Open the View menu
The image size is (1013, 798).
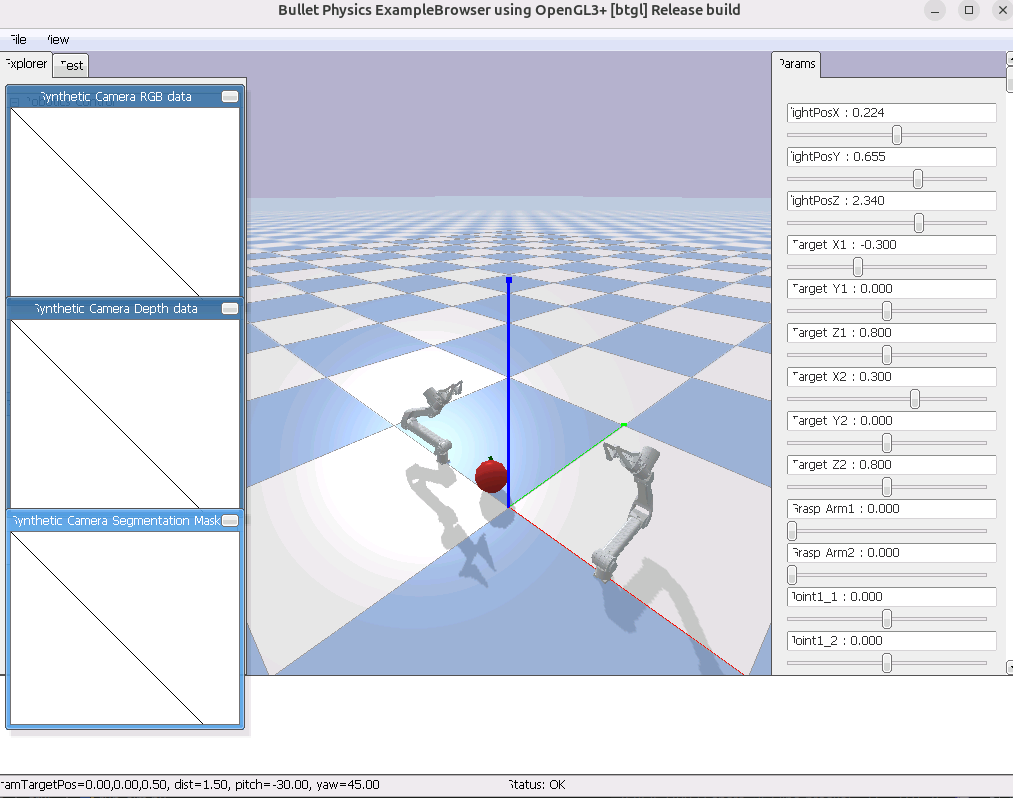(x=58, y=40)
